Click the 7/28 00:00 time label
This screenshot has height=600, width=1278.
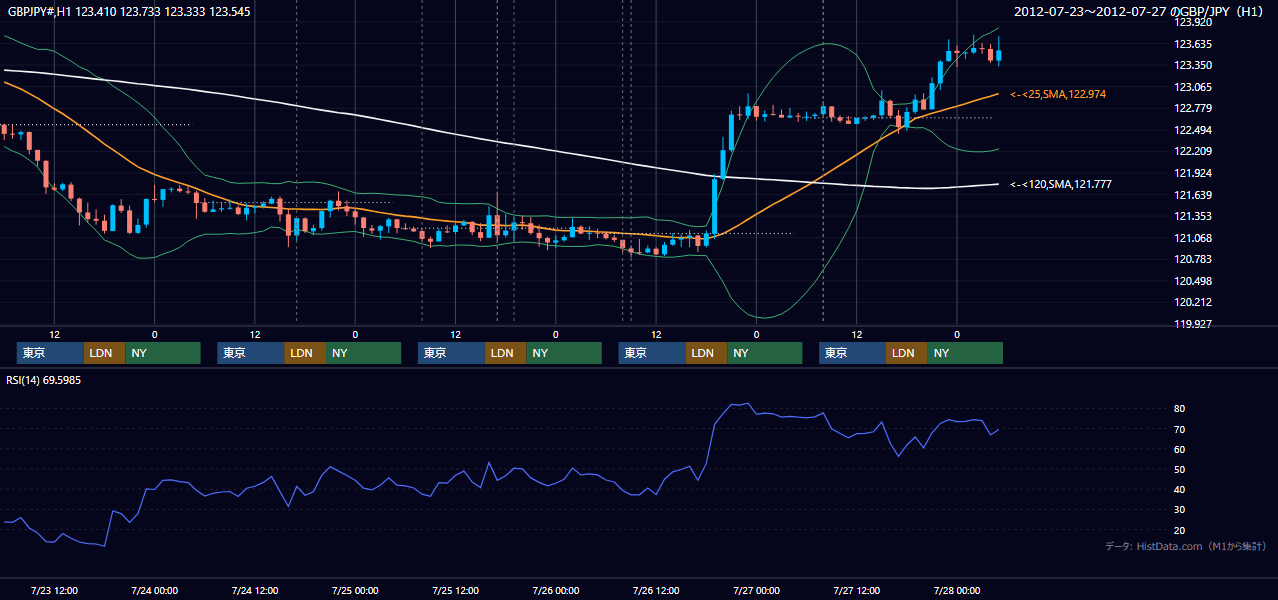click(956, 590)
